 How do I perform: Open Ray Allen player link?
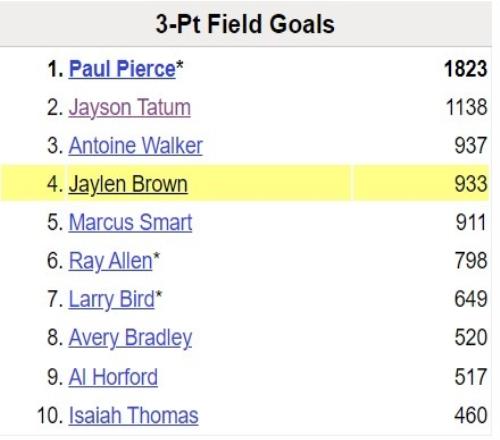[110, 261]
